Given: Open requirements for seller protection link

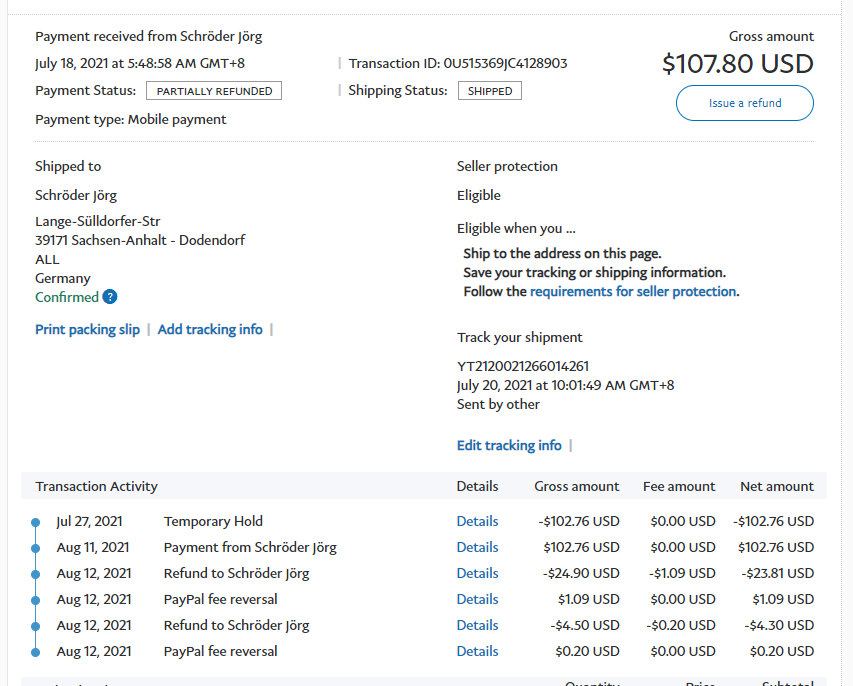Looking at the screenshot, I should [x=633, y=291].
